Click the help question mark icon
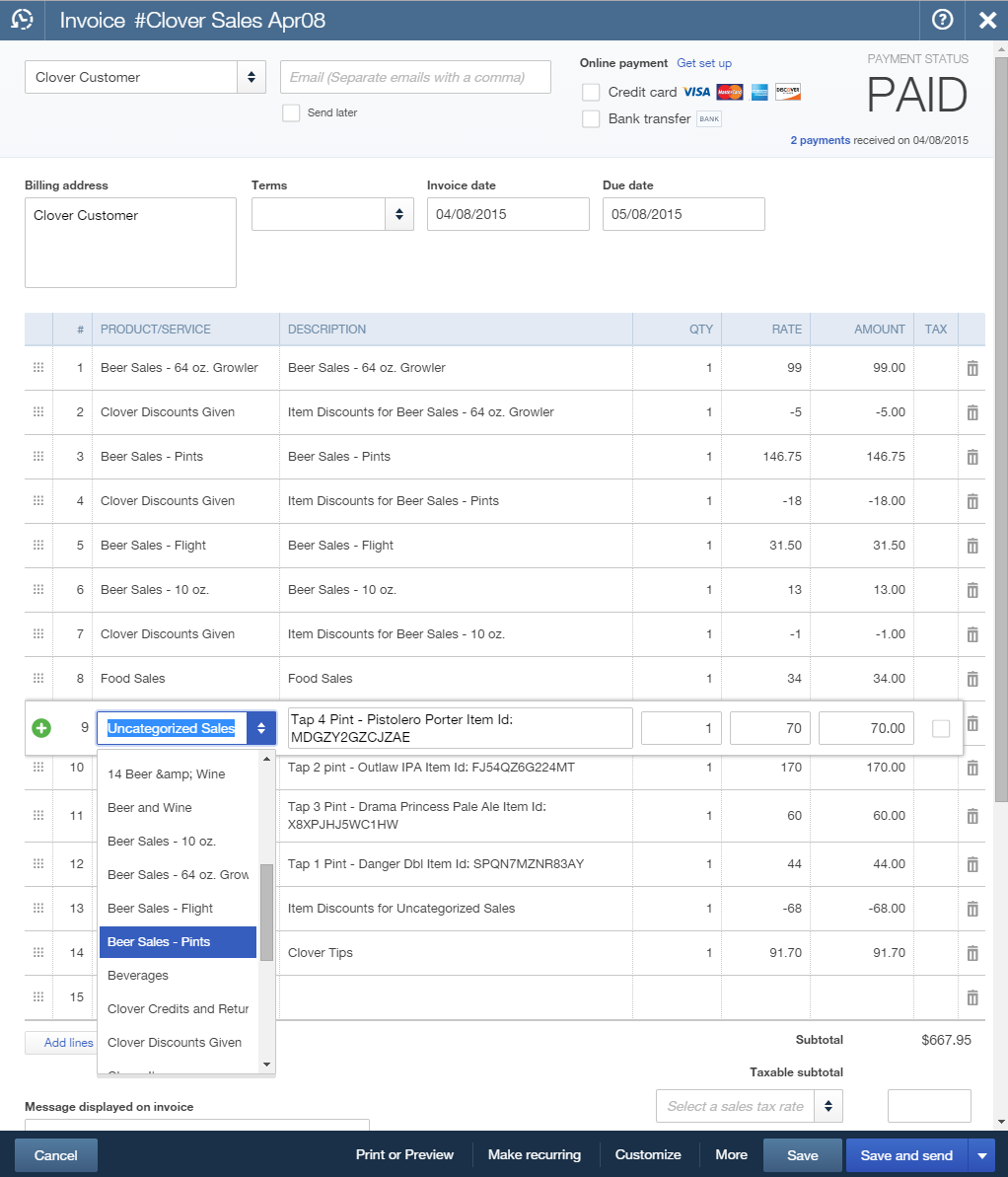1008x1177 pixels. tap(941, 20)
